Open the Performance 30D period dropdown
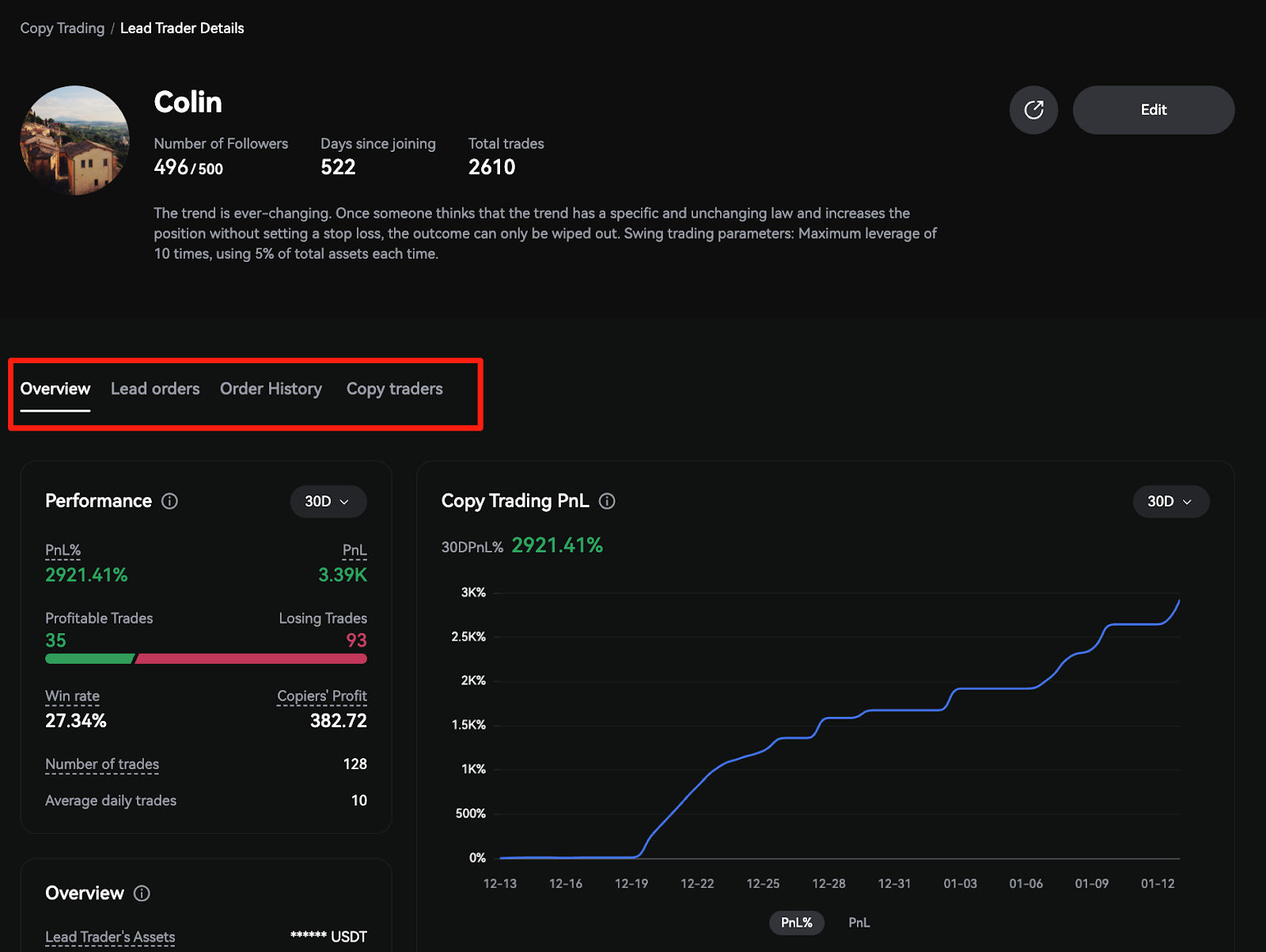Viewport: 1266px width, 952px height. coord(328,502)
